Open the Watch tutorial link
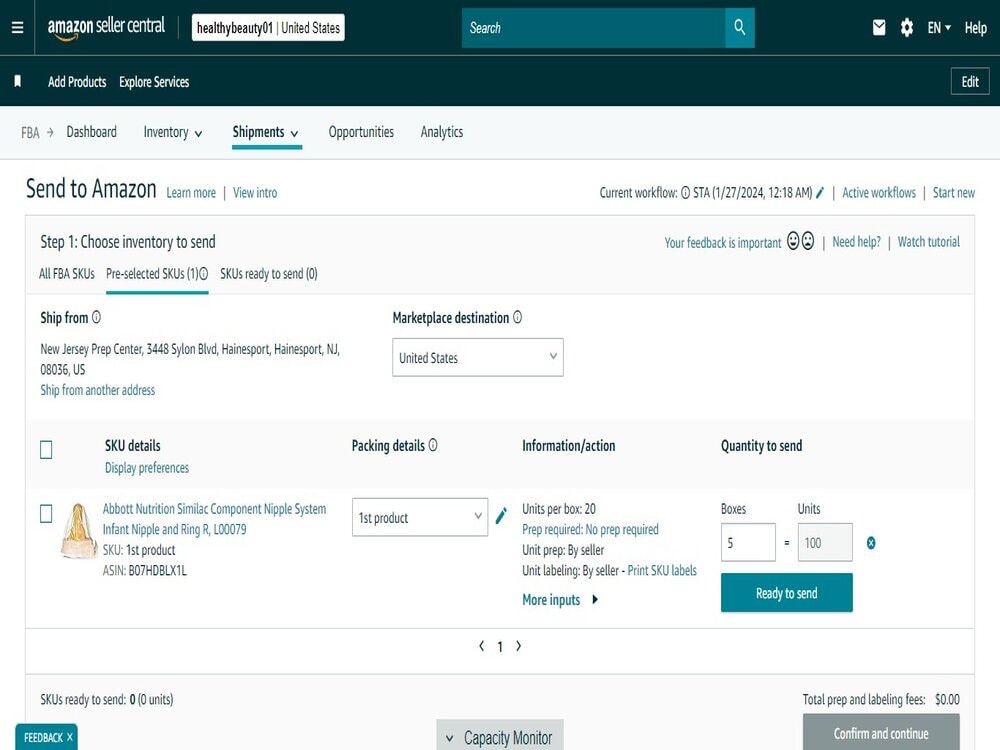The height and width of the screenshot is (750, 1000). [929, 242]
